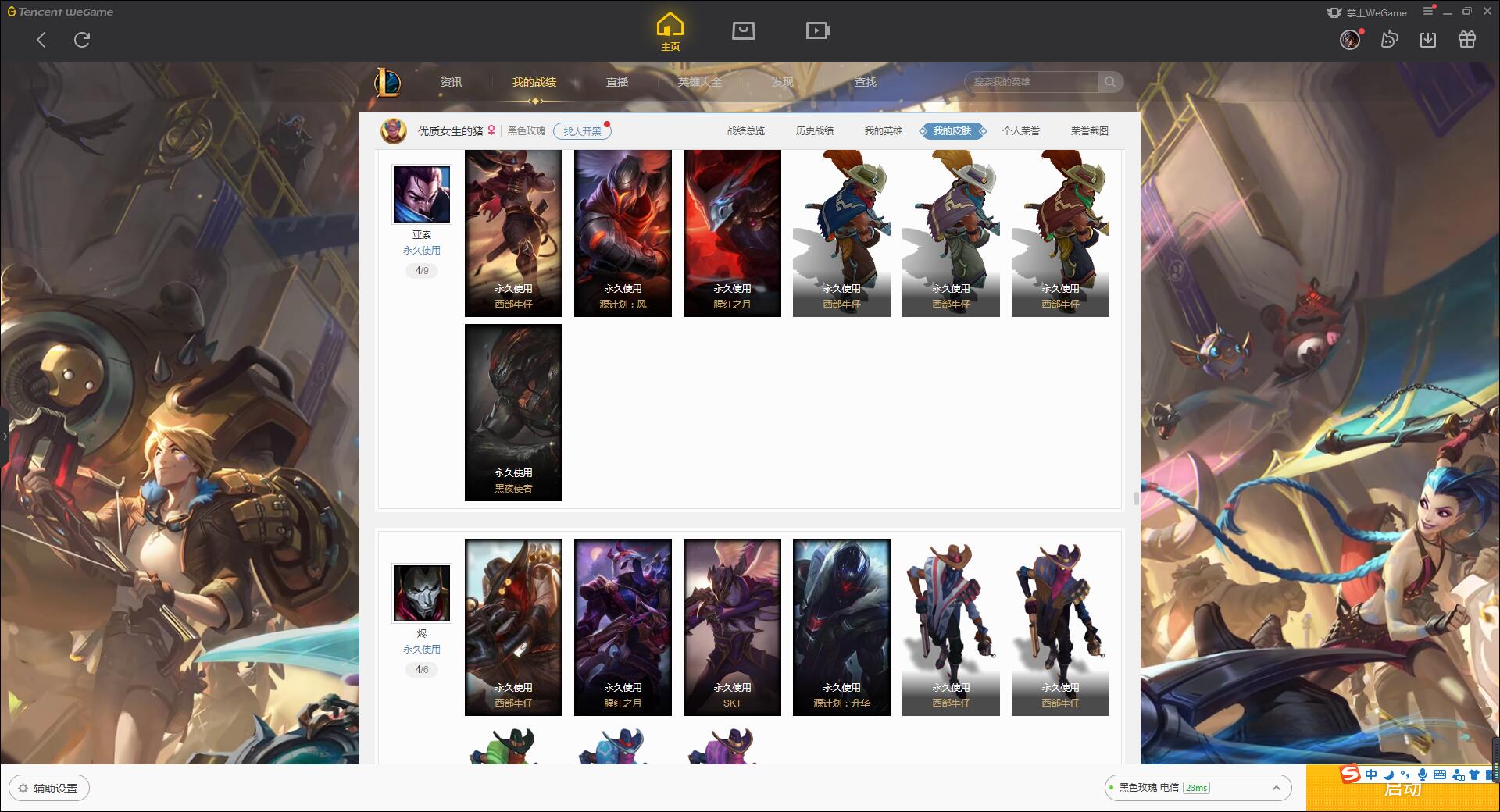Select the 我的战绩 tab
1500x812 pixels.
coord(534,82)
